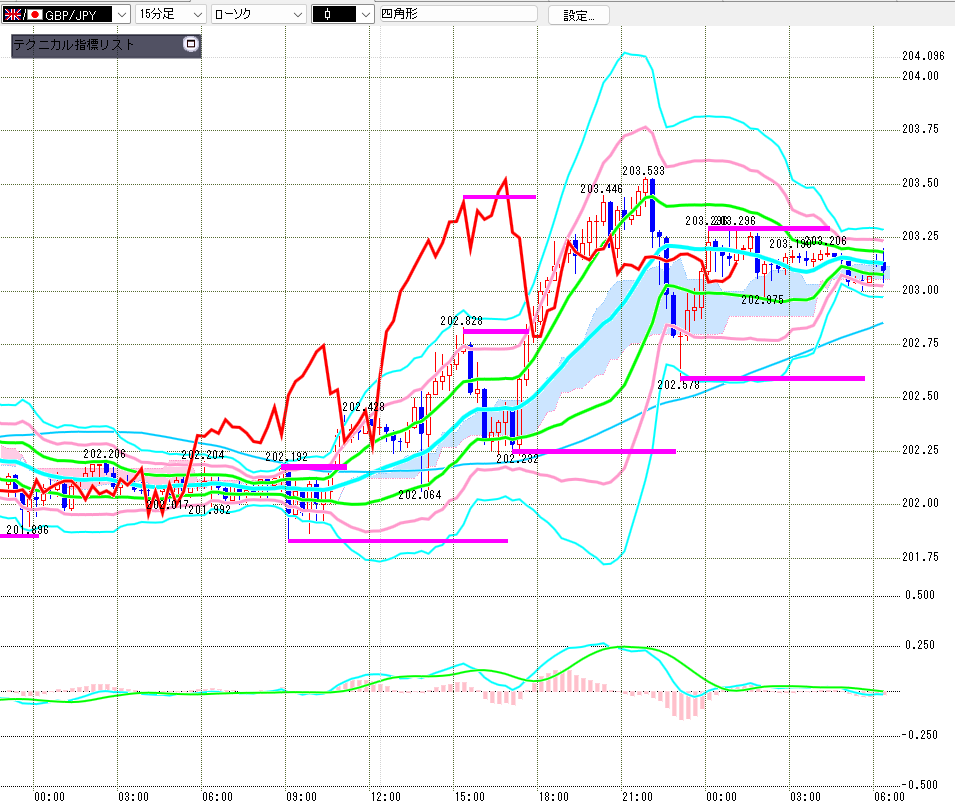Image resolution: width=955 pixels, height=807 pixels.
Task: Click the 202.064 candle price label
Action: [x=419, y=494]
